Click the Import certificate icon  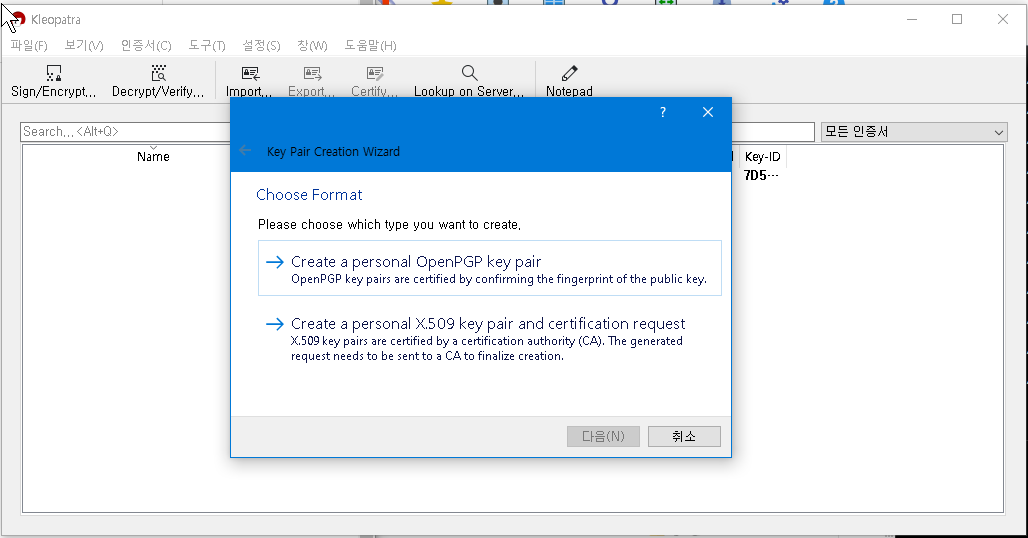coord(250,73)
